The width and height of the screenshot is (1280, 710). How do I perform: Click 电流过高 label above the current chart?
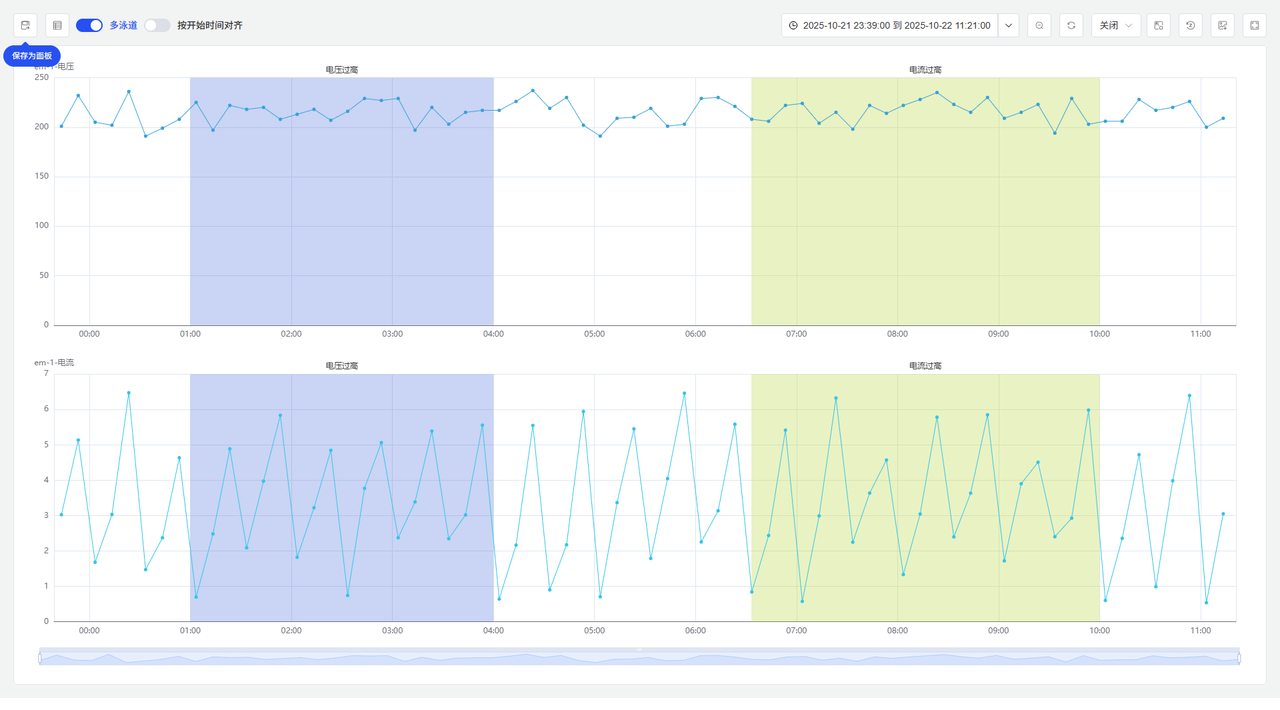[x=925, y=366]
